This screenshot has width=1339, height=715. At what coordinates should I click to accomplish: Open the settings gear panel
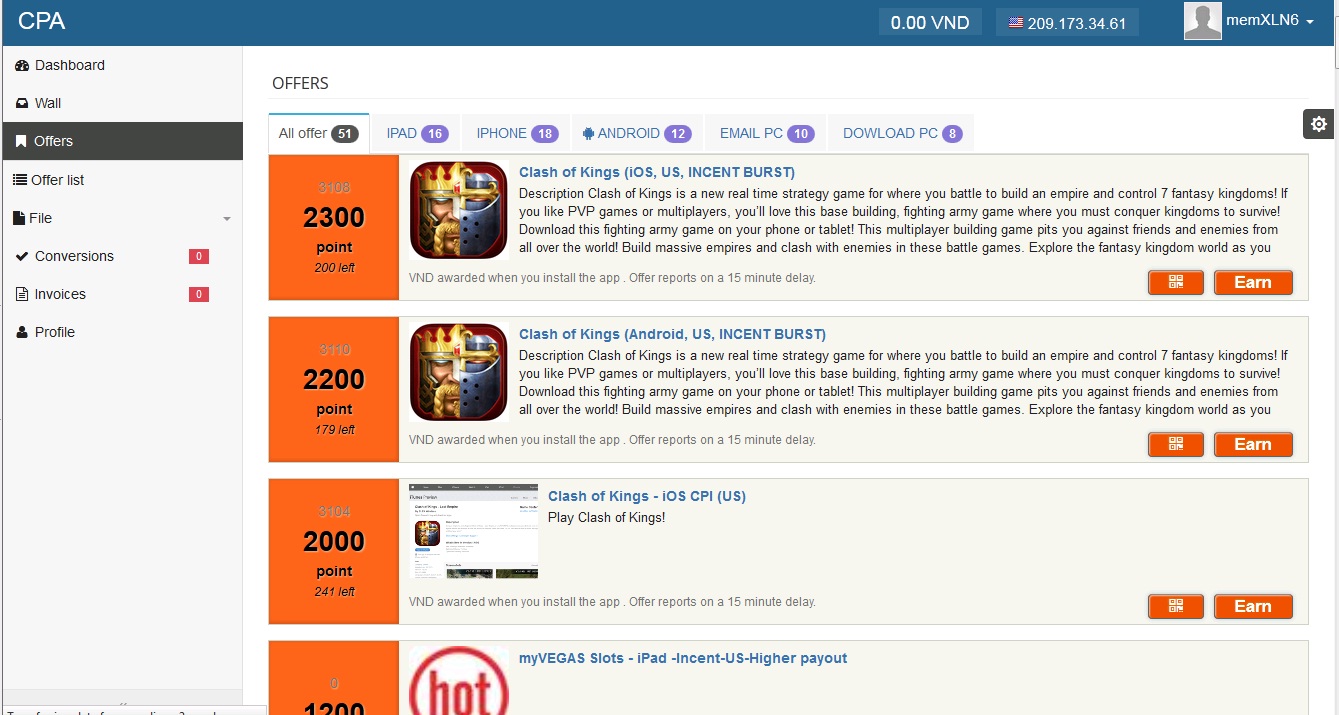point(1319,124)
